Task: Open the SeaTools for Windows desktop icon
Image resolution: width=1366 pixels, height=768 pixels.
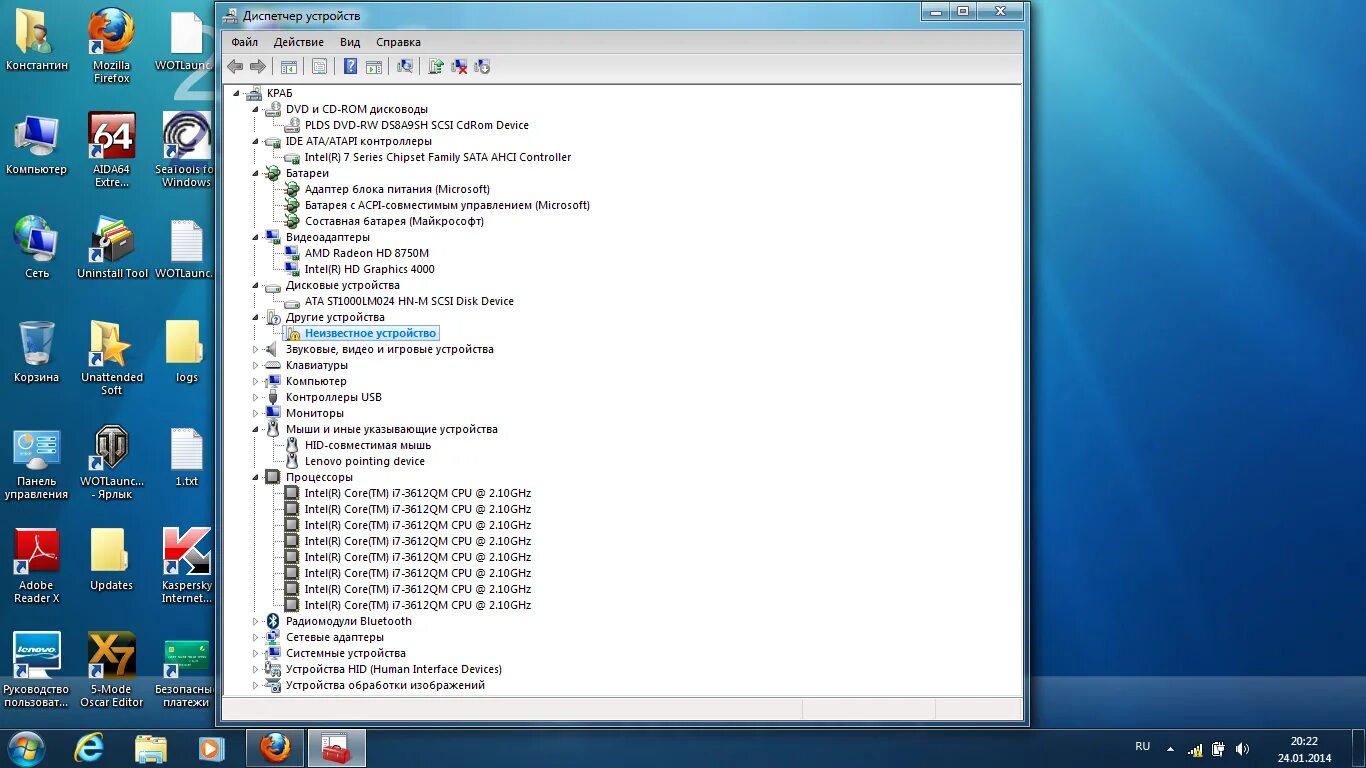Action: pos(186,150)
